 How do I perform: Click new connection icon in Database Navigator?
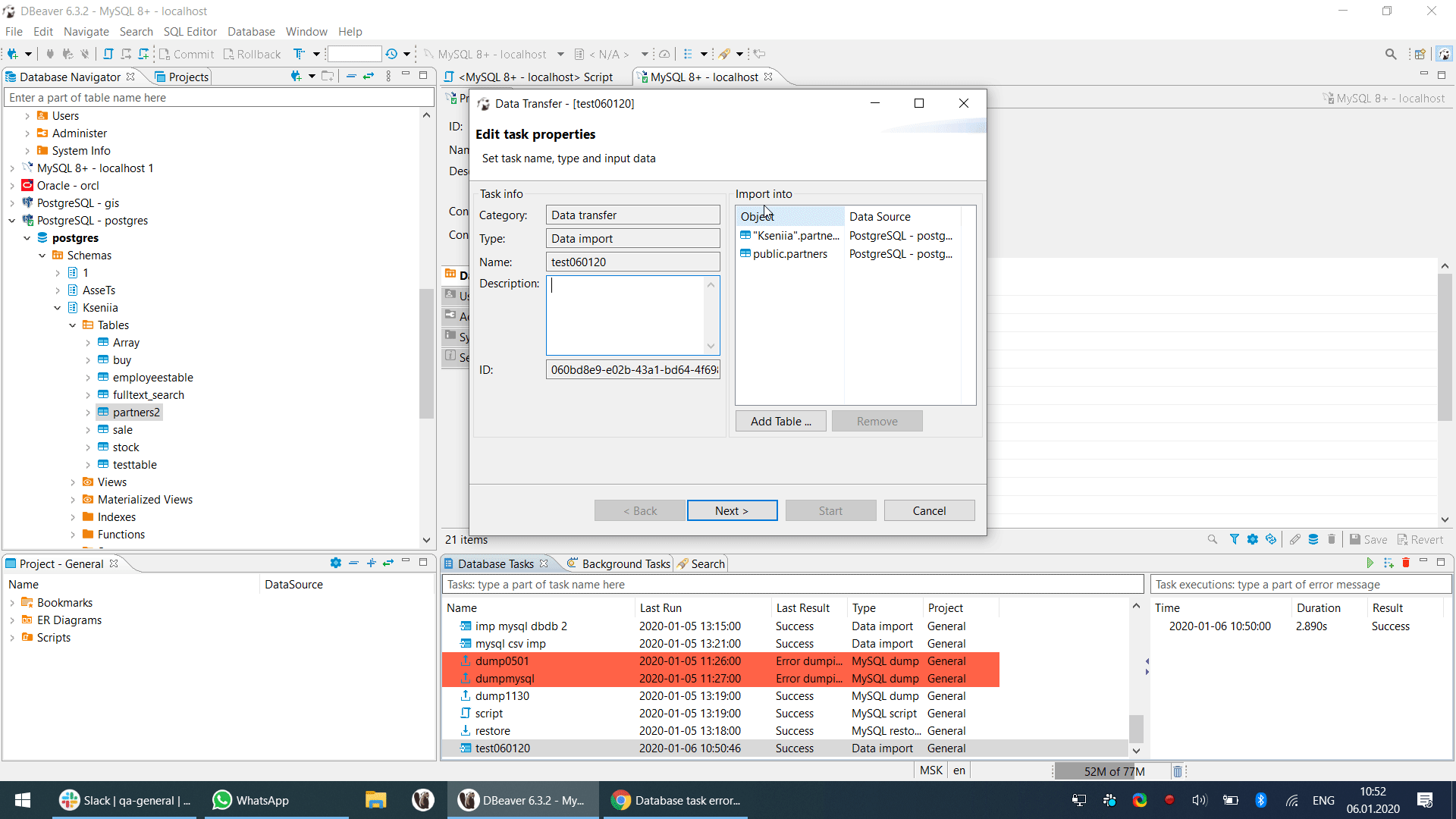[x=296, y=76]
